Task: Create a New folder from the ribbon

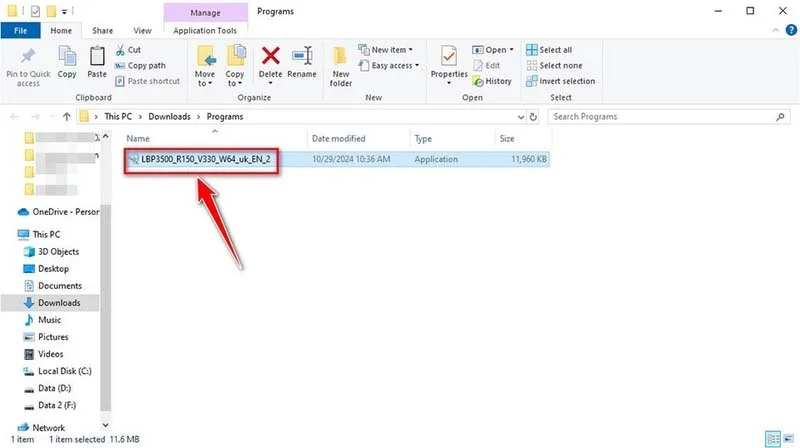Action: (340, 66)
